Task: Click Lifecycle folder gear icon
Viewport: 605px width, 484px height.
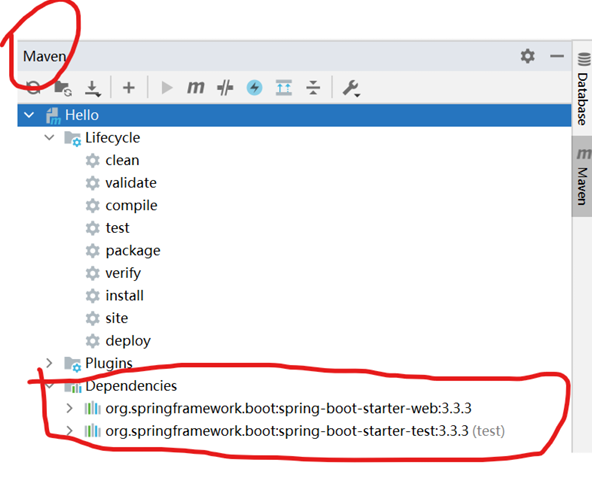Action: click(x=73, y=139)
